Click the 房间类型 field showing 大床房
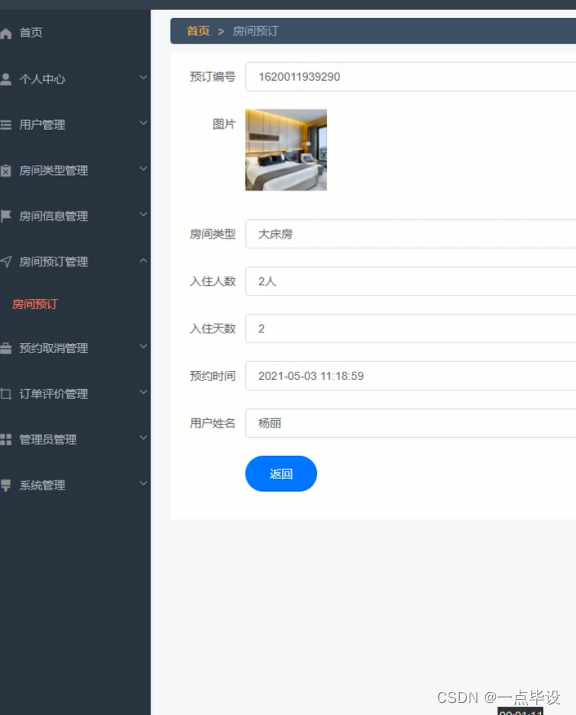This screenshot has width=576, height=715. (x=410, y=234)
